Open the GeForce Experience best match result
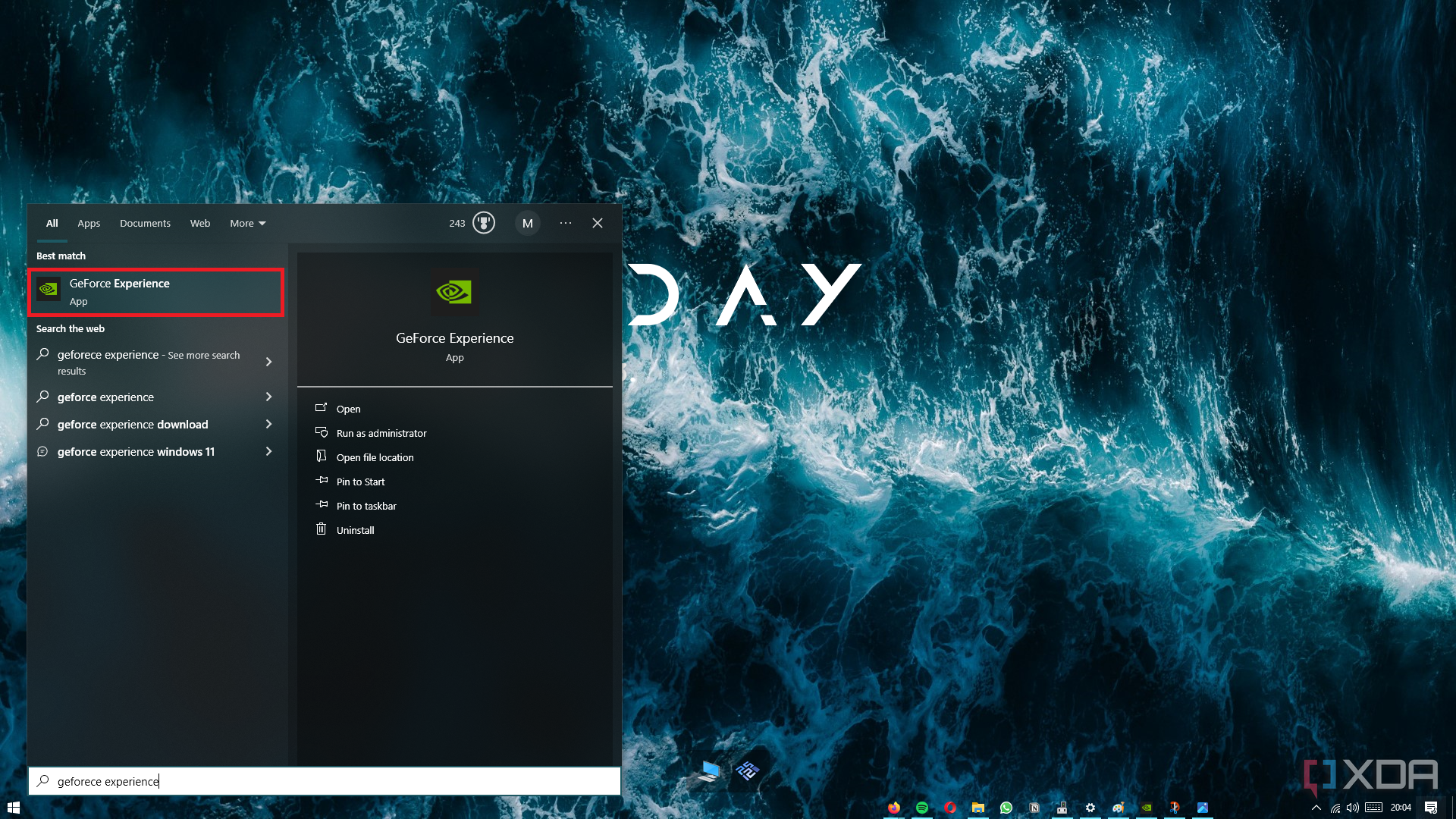The height and width of the screenshot is (819, 1456). pos(155,292)
